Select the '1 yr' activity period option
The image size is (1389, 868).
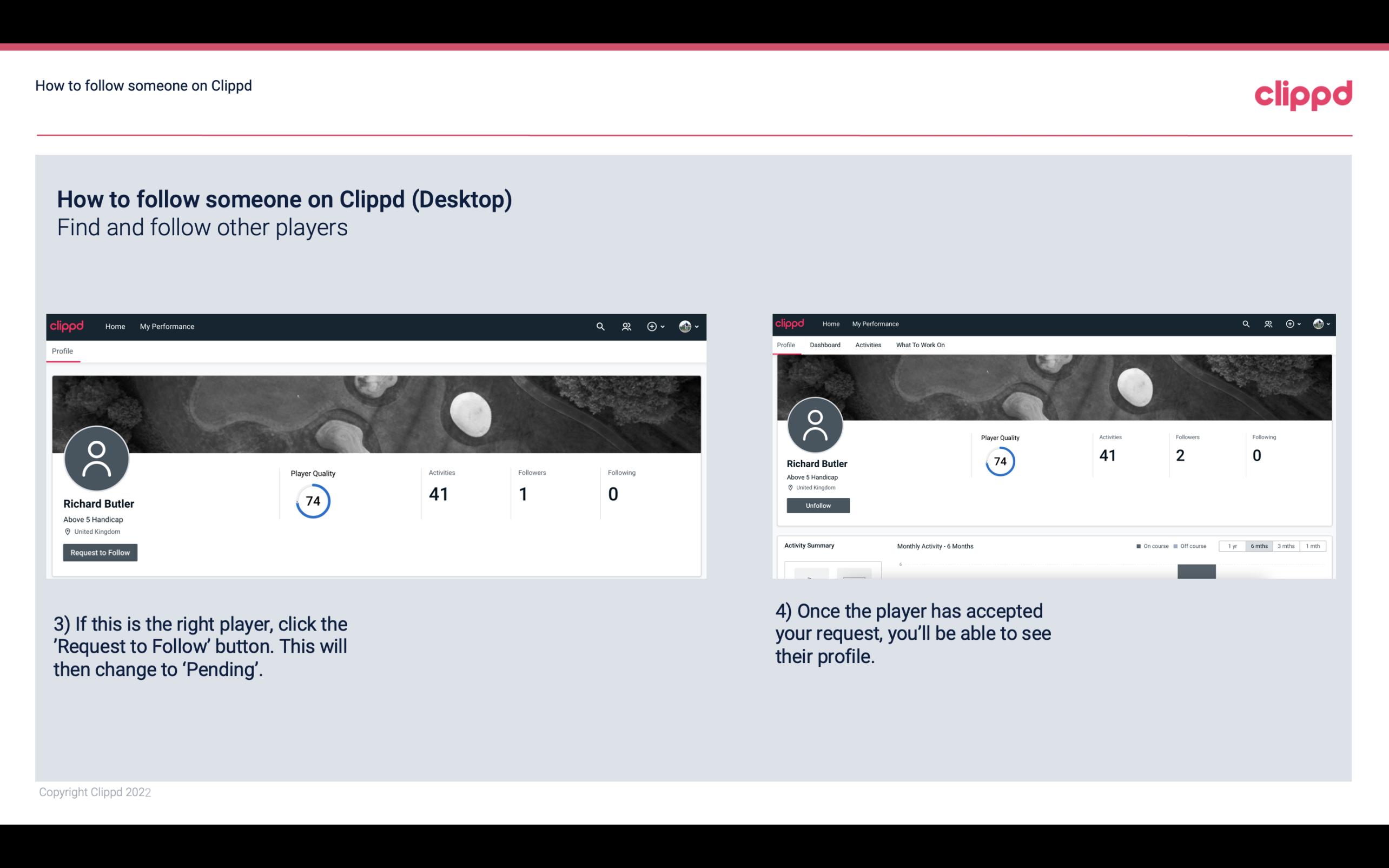1232,546
